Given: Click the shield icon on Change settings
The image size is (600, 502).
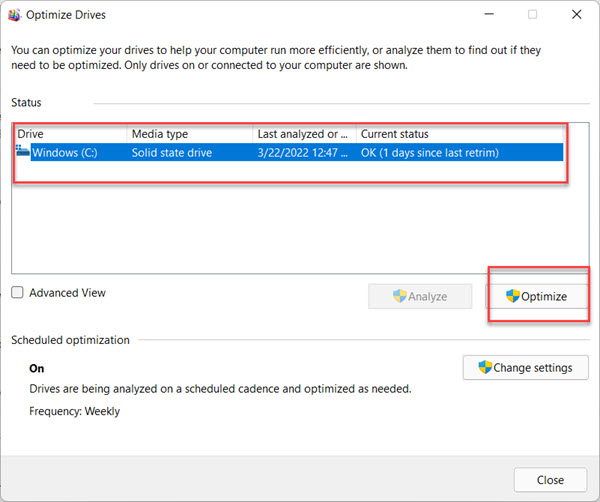Looking at the screenshot, I should (485, 367).
